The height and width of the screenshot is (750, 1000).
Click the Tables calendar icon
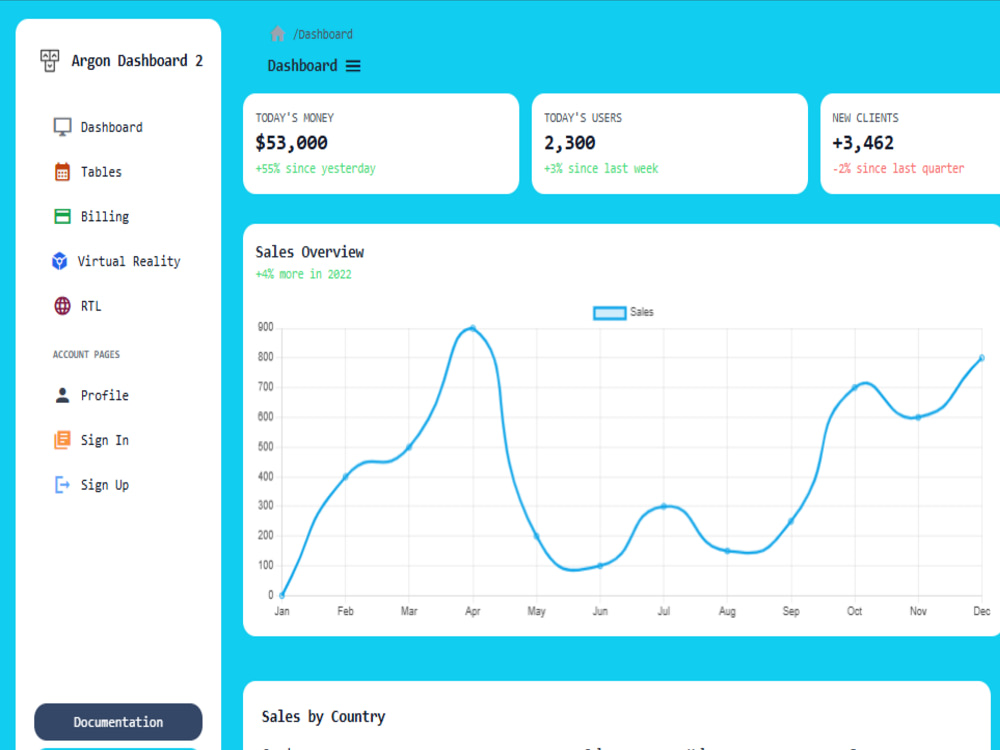click(60, 171)
